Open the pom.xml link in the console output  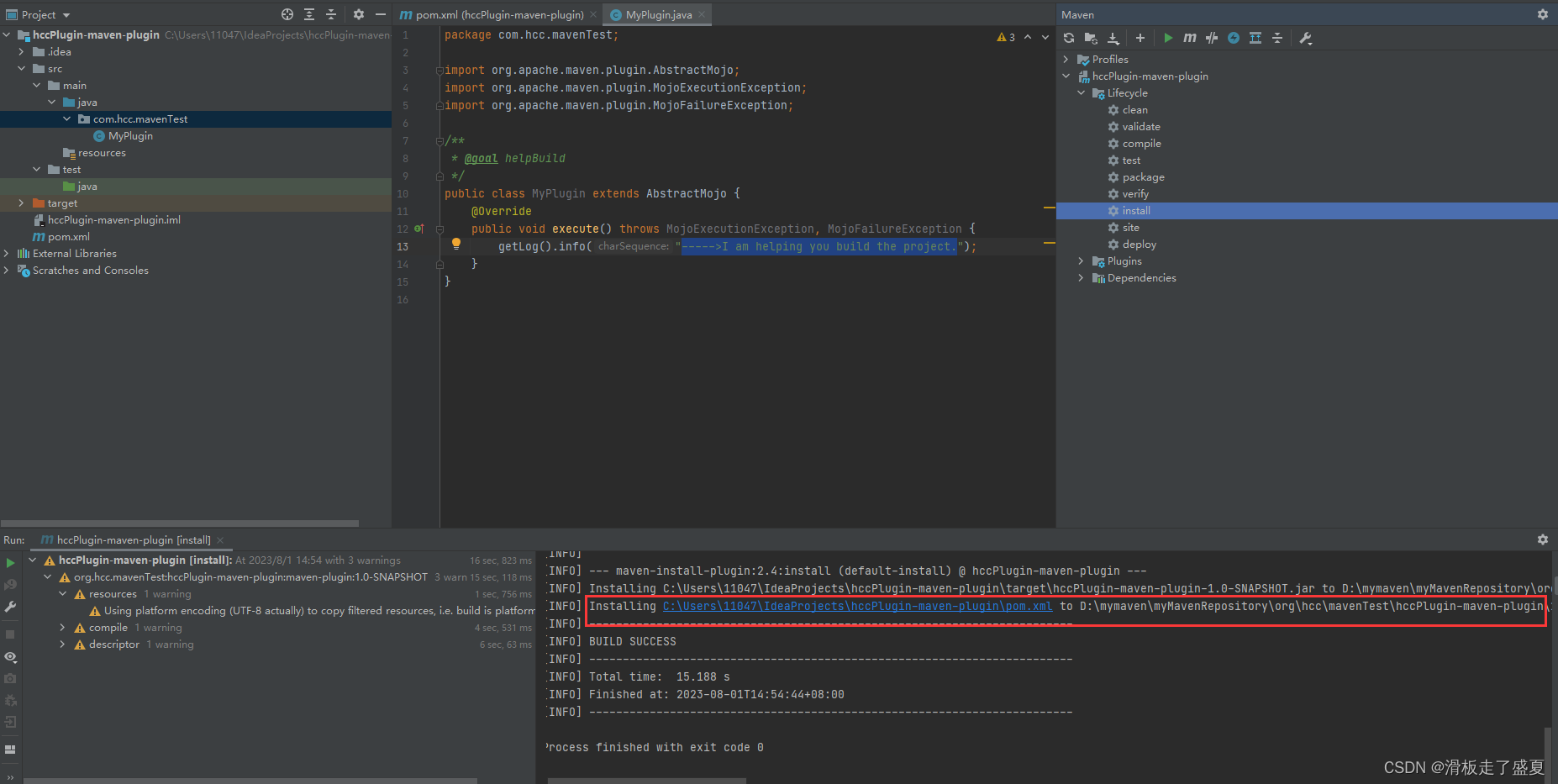[x=857, y=605]
